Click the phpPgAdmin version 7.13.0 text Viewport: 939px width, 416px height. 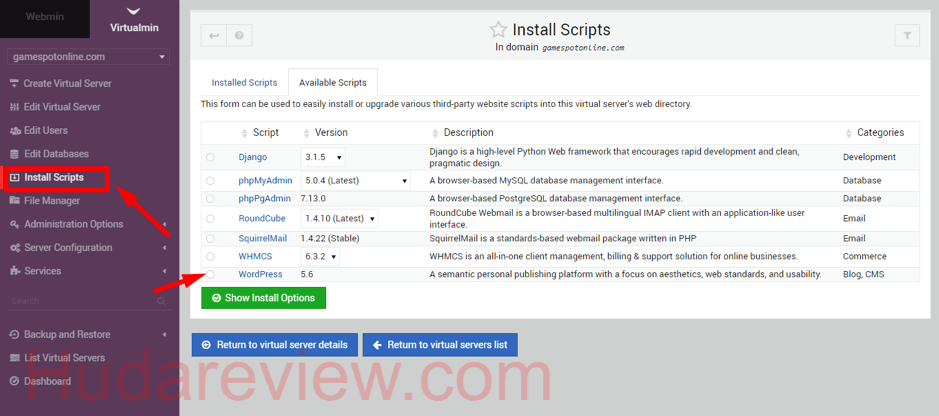coord(312,198)
